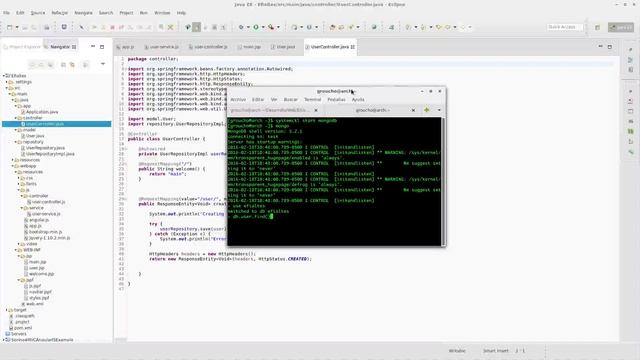The image size is (640, 360).
Task: Open the Edit menu in Eclipse
Action: (x=20, y=13)
